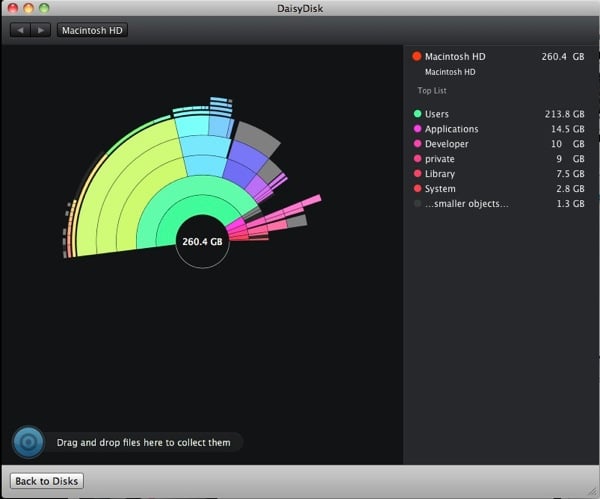Click the red System color dot
Image resolution: width=600 pixels, height=499 pixels.
[417, 188]
